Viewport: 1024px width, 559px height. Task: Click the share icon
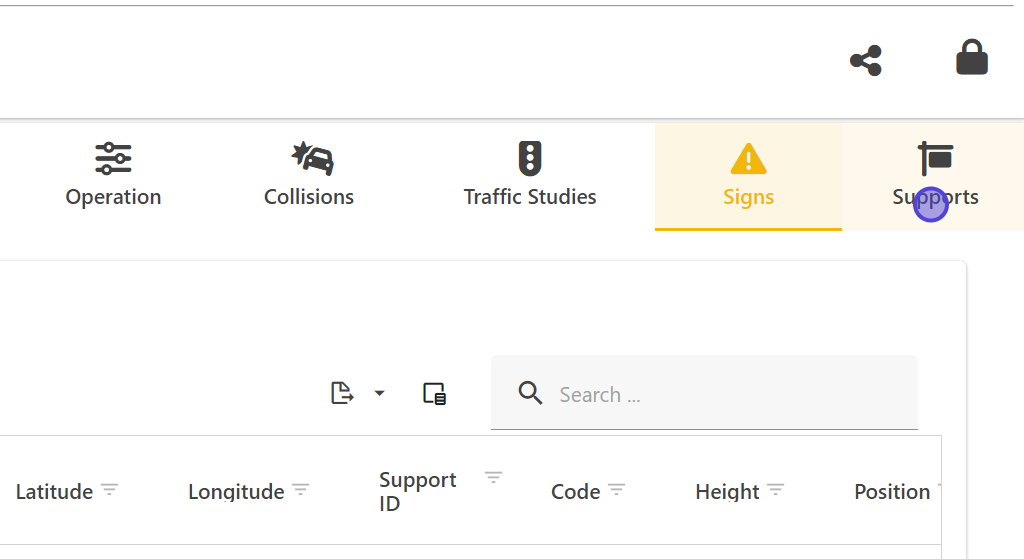click(x=866, y=61)
